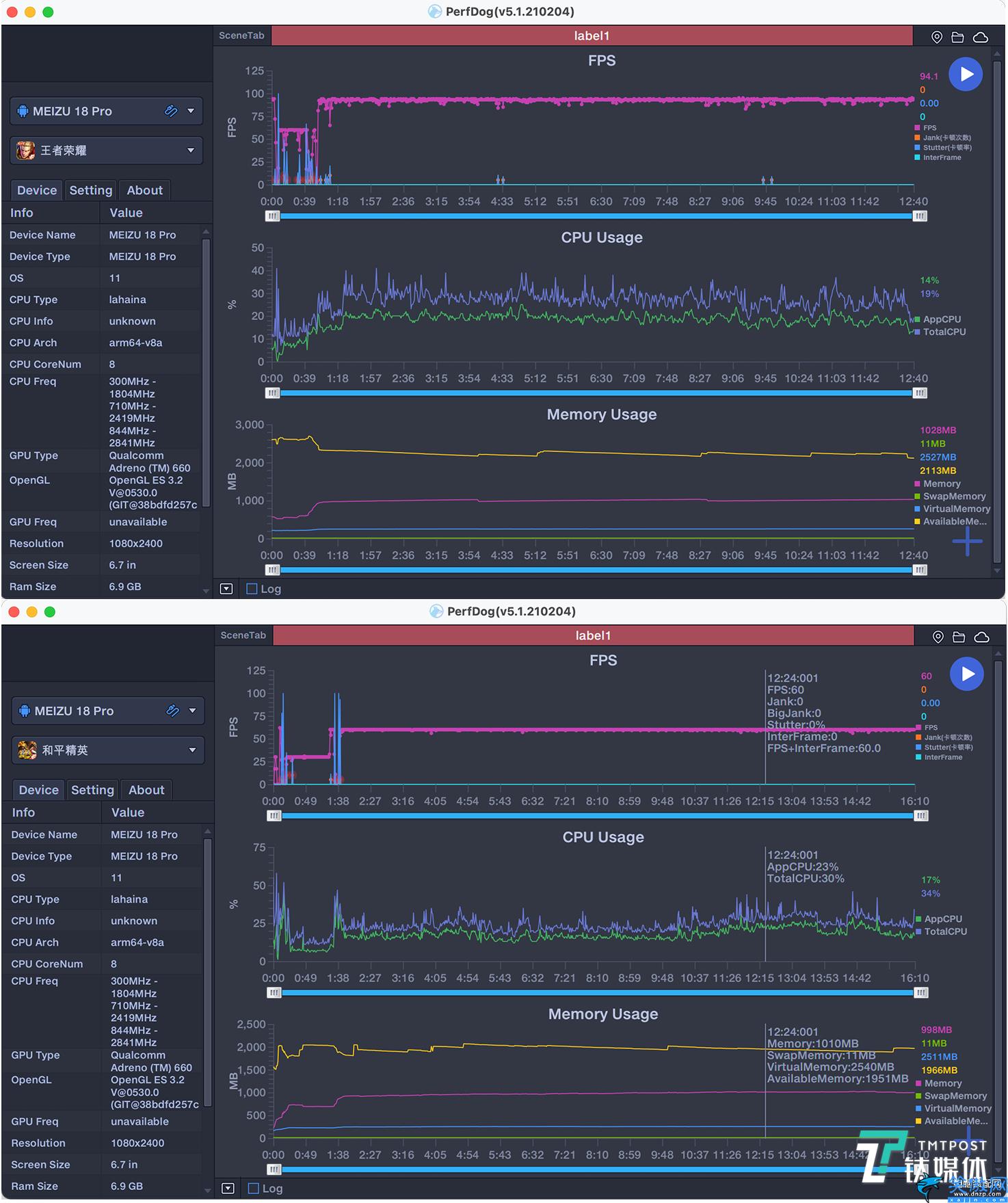
Task: Switch to the Setting tab in the bottom window
Action: tap(92, 790)
